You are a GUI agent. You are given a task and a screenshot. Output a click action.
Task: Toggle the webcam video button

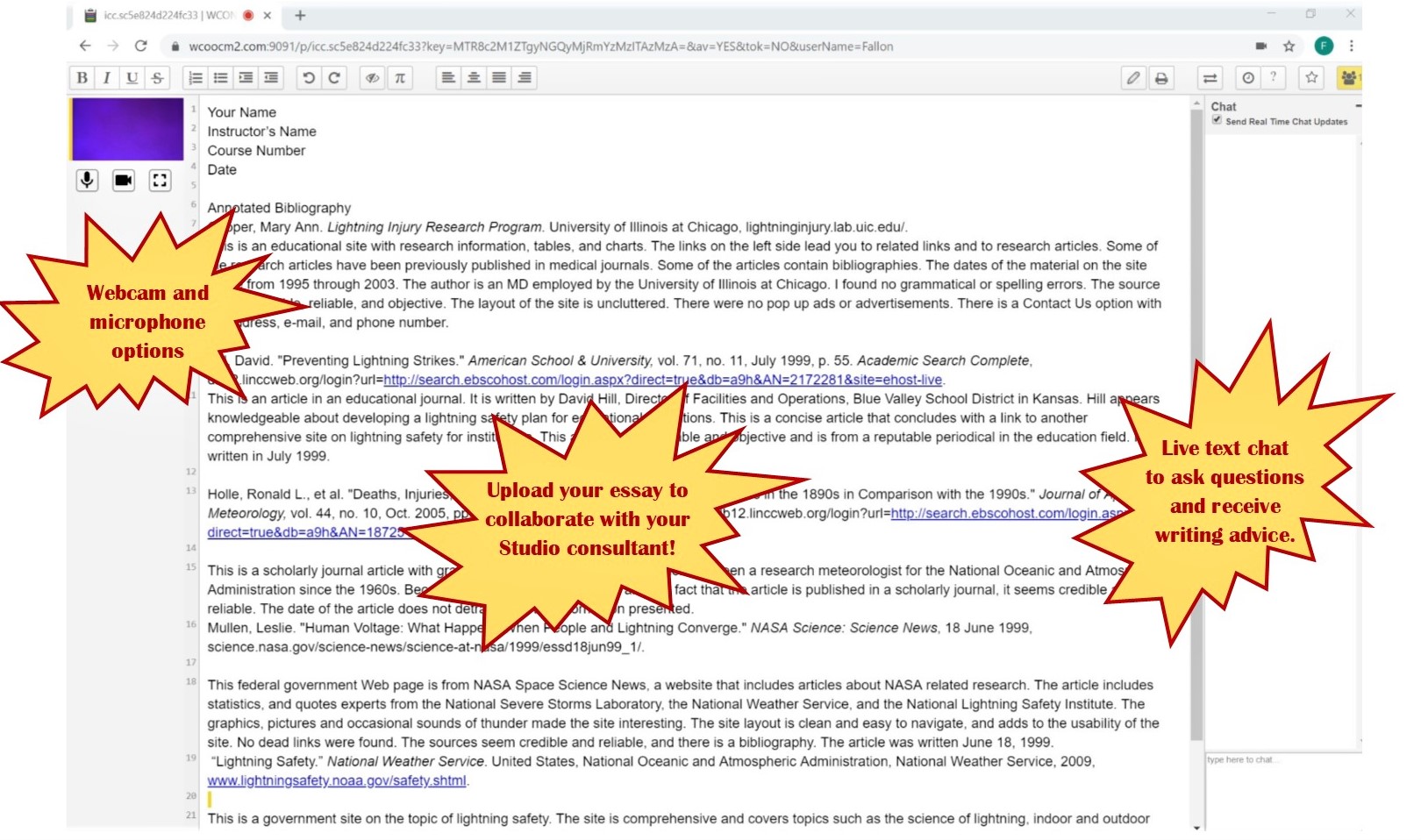coord(124,181)
